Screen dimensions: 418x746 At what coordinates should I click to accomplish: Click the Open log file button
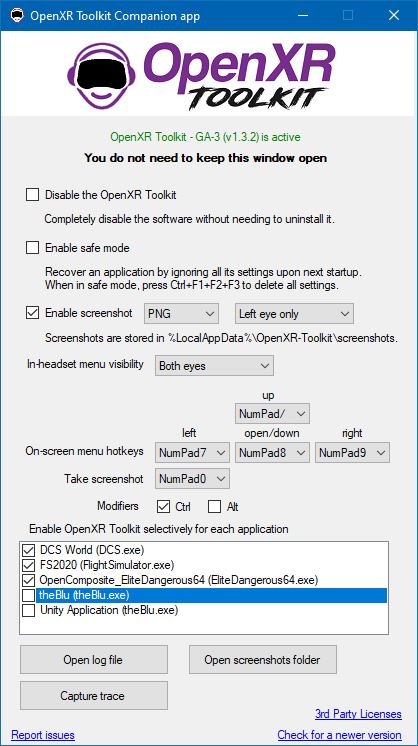coord(94,660)
